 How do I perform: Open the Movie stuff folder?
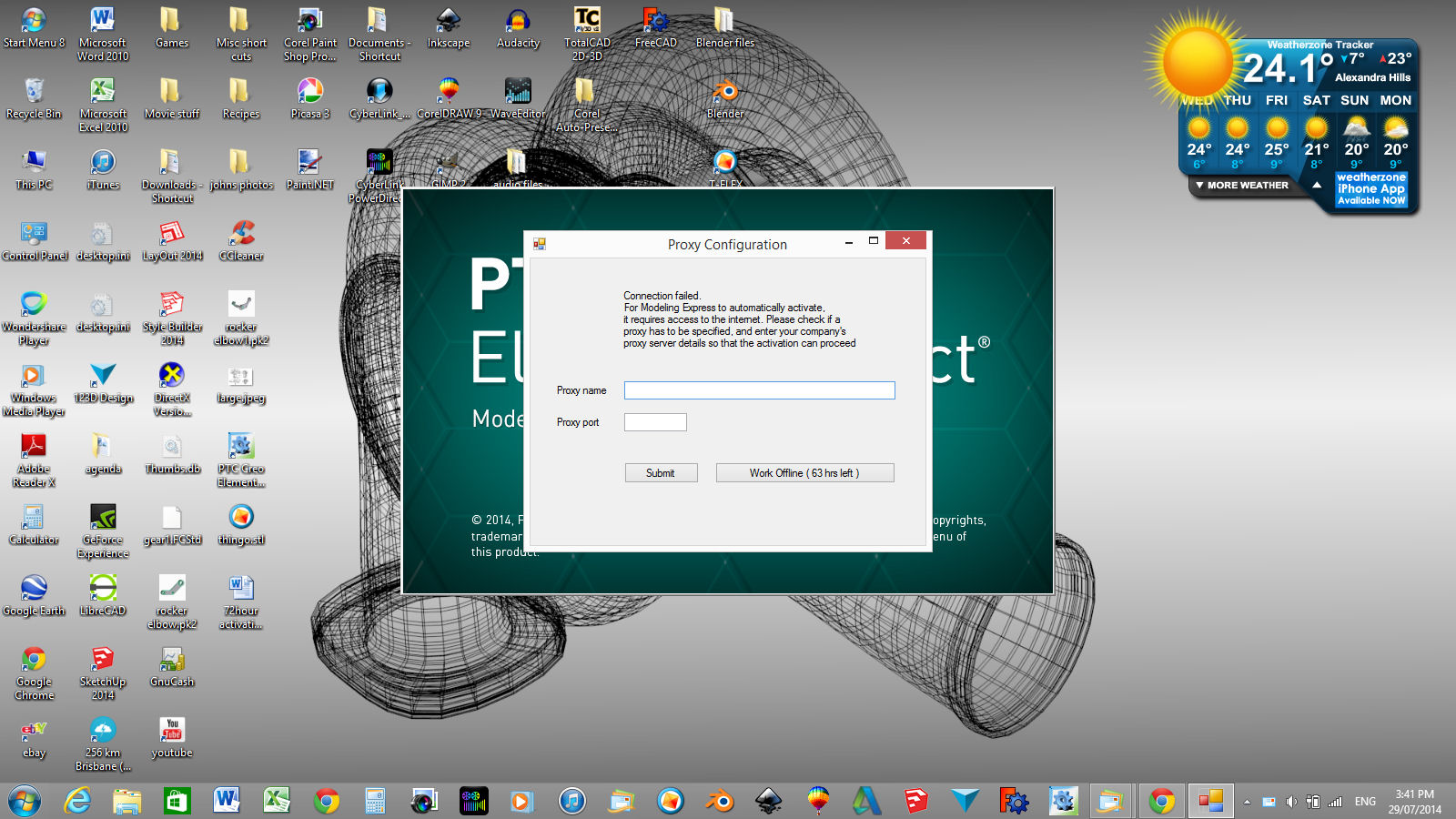click(172, 98)
